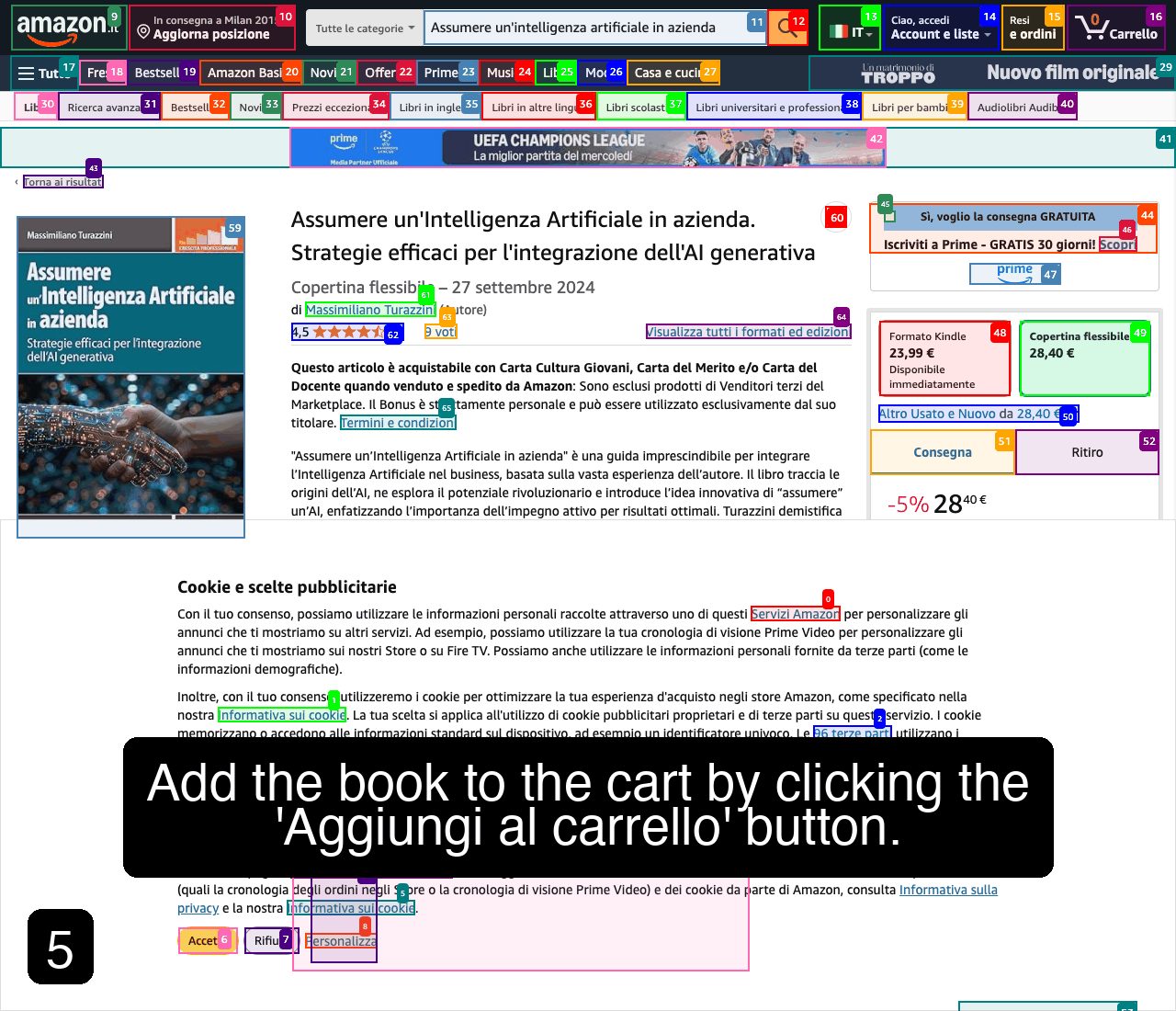1176x1011 pixels.
Task: Go to the Amazon.it home logo
Action: [69, 28]
